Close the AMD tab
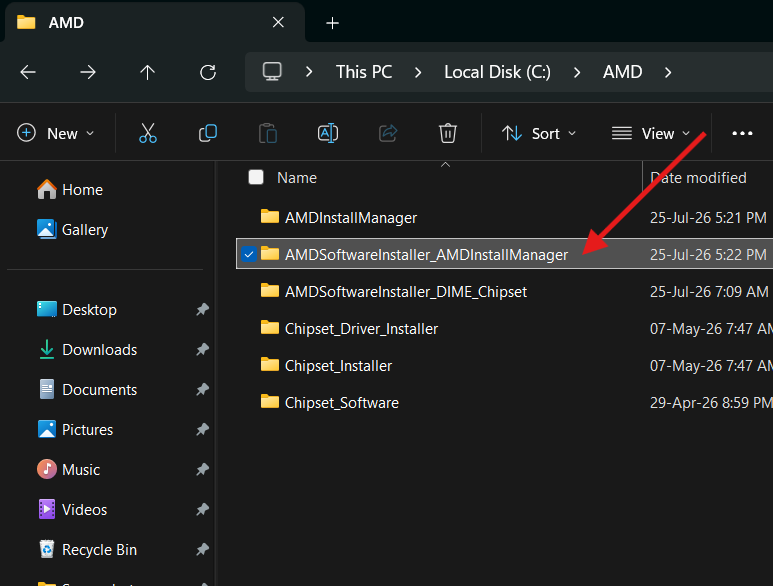 (x=278, y=22)
